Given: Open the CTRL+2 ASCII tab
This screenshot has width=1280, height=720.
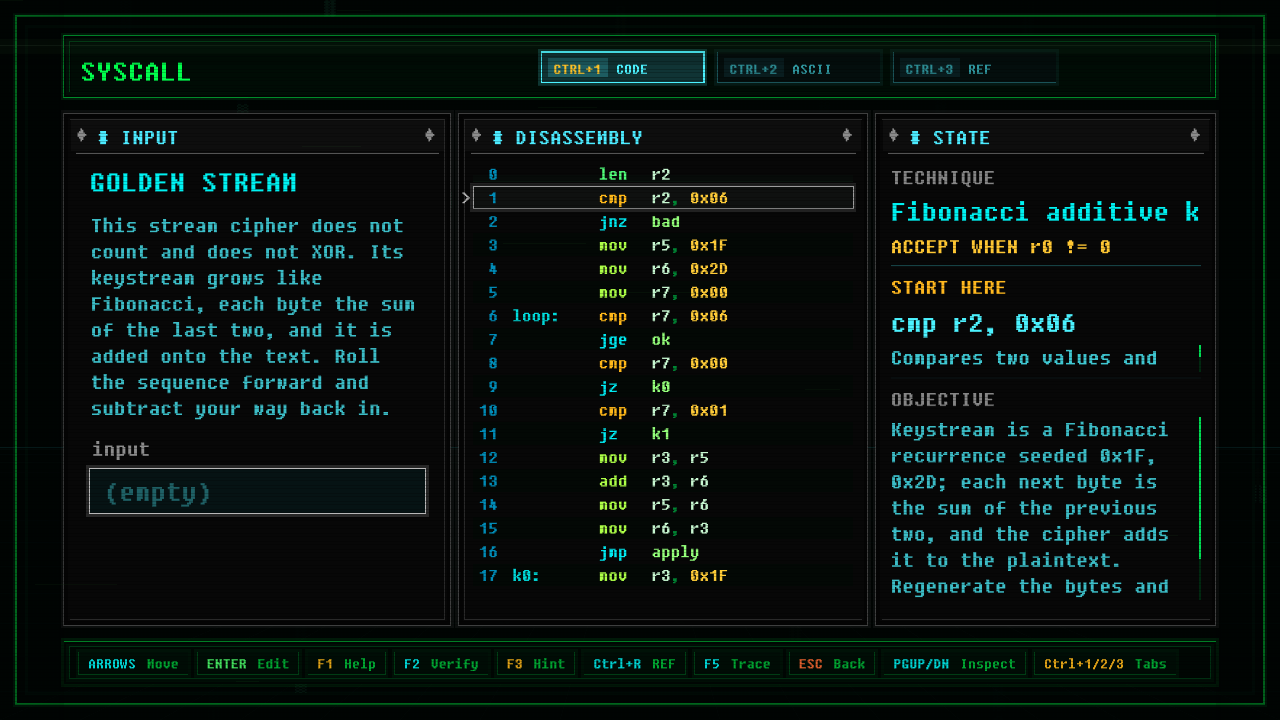Looking at the screenshot, I should tap(798, 68).
